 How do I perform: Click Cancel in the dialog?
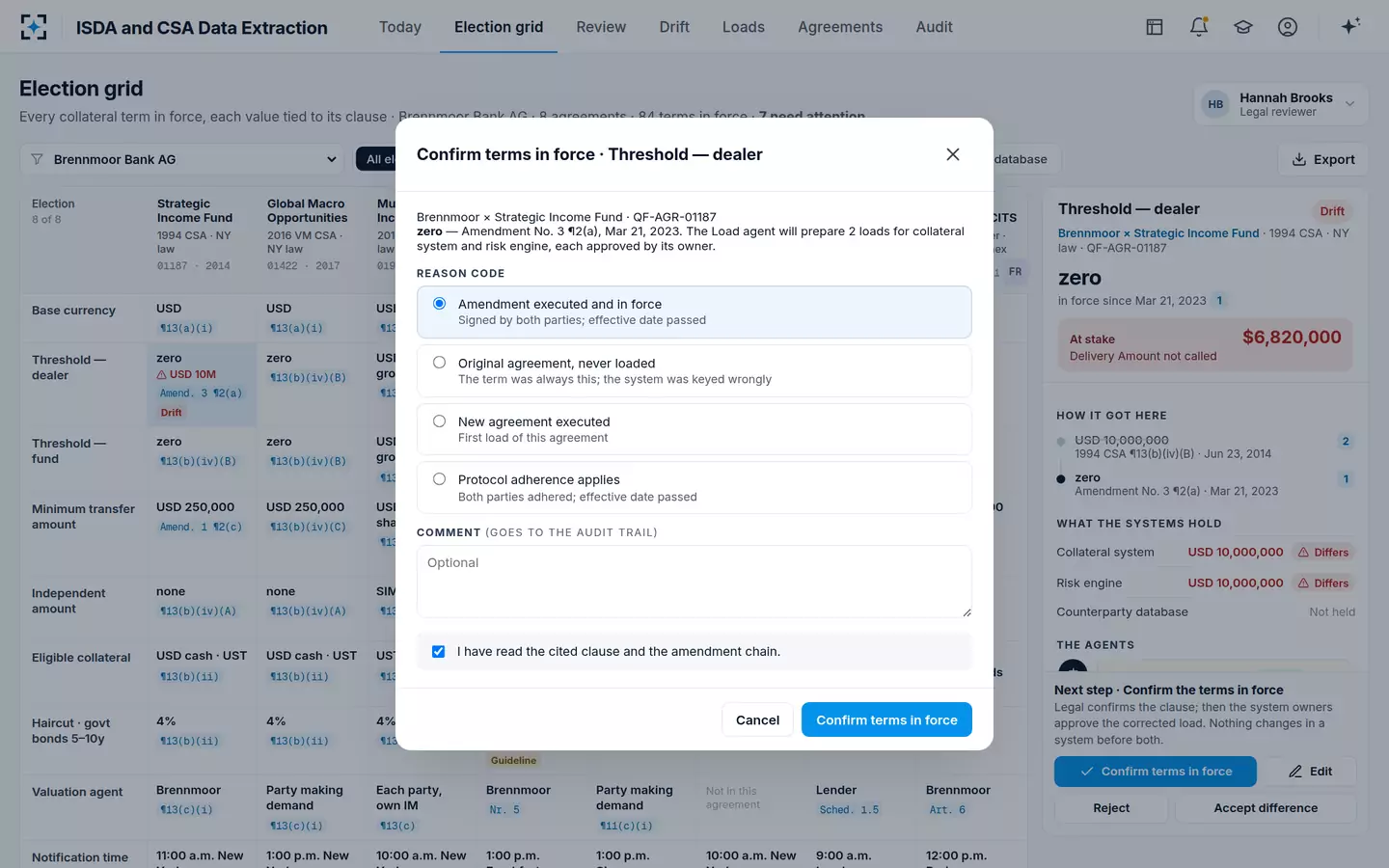(757, 720)
